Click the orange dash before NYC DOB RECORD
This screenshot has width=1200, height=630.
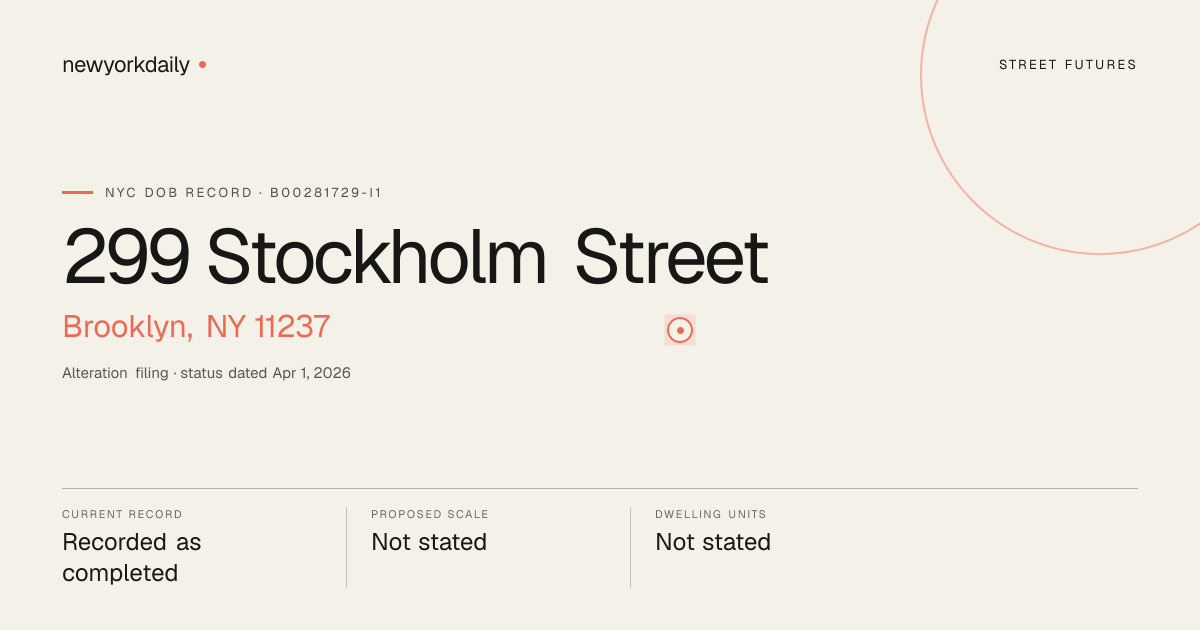point(77,192)
